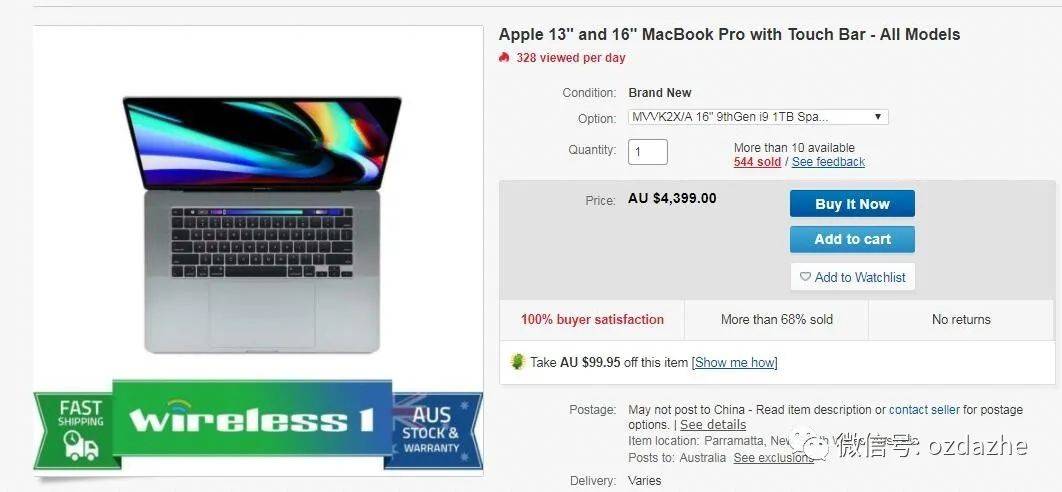
Task: Add the item to cart
Action: [x=852, y=239]
